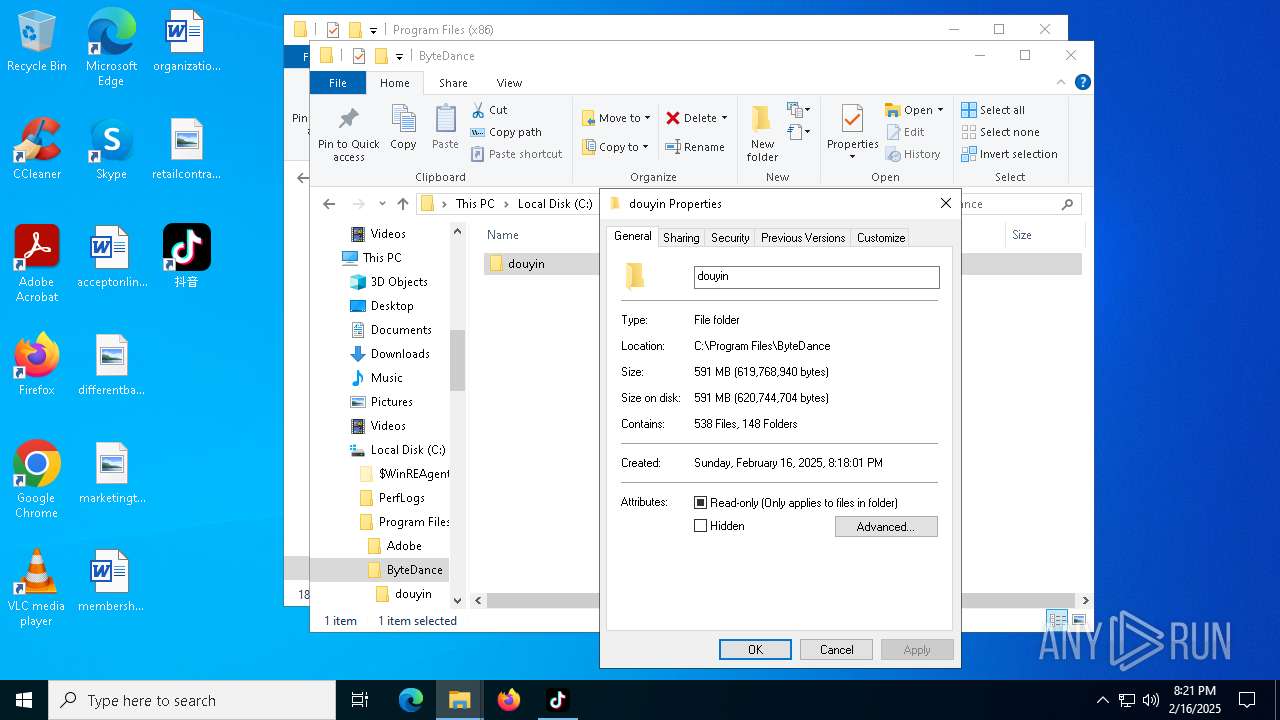1280x720 pixels.
Task: Click Select none in ribbon
Action: tap(1000, 132)
